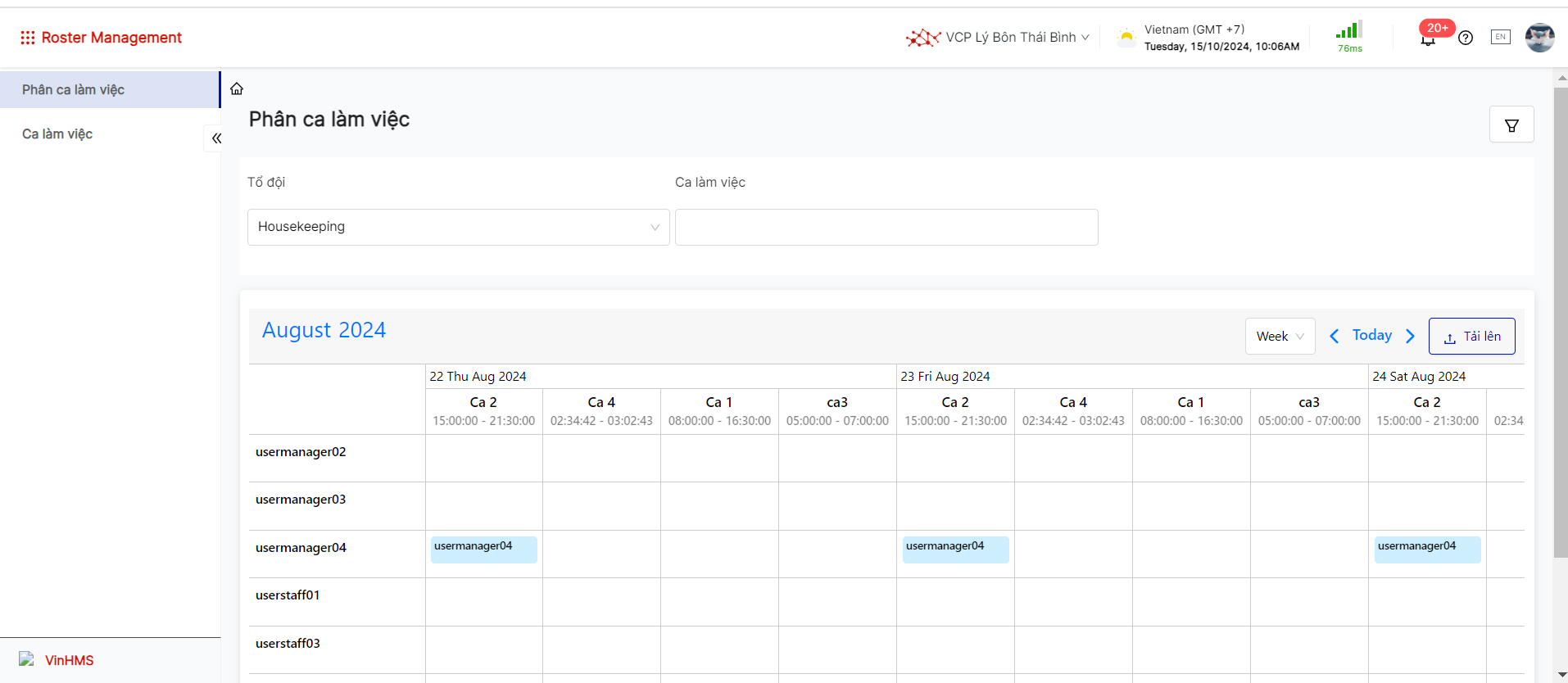Click the vertical page scrollbar
This screenshot has width=1568, height=683.
(1561, 328)
